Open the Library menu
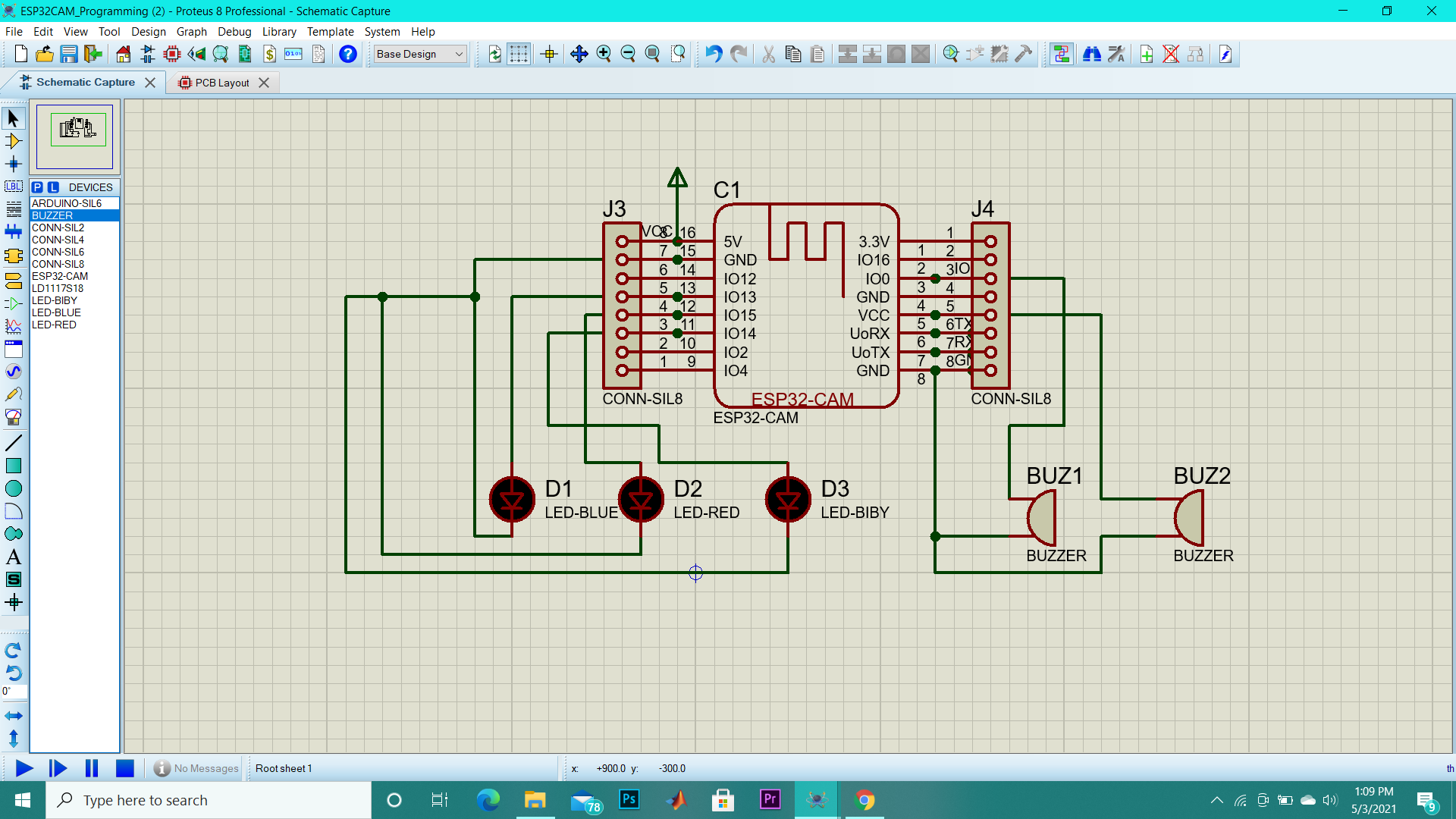Screen dimensions: 1456x819 pos(278,32)
